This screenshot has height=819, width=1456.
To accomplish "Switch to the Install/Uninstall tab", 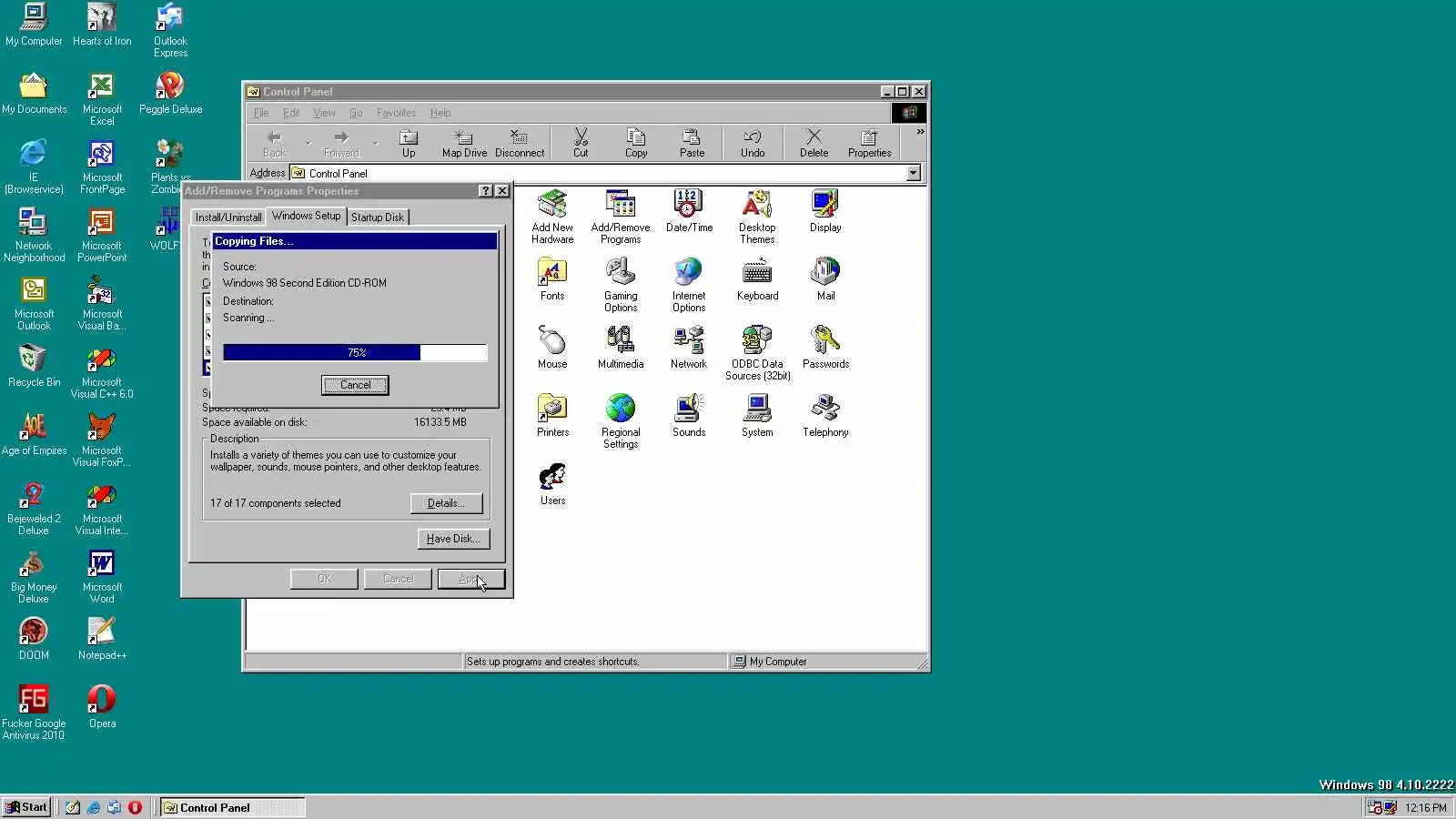I will [x=228, y=217].
